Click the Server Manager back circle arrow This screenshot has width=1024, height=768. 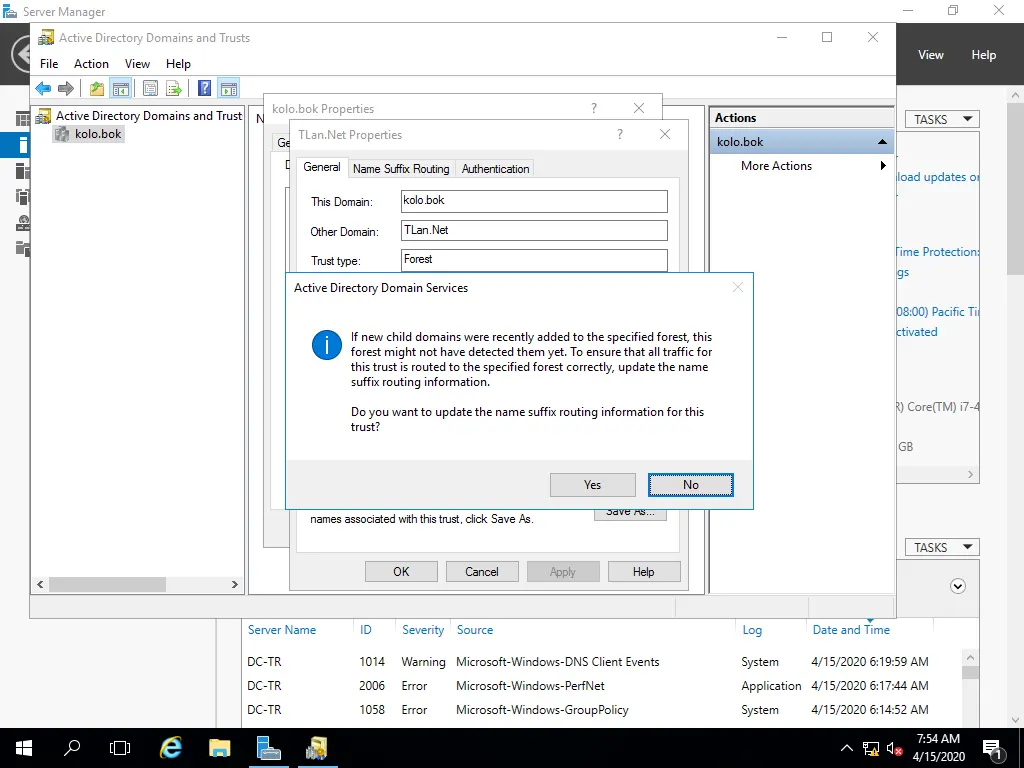(x=22, y=54)
